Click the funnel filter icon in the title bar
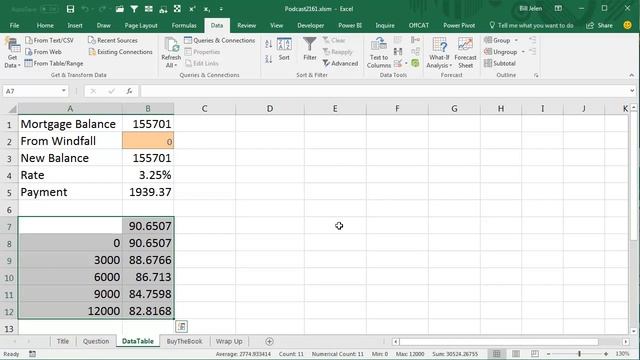Image resolution: width=640 pixels, height=360 pixels. (134, 9)
